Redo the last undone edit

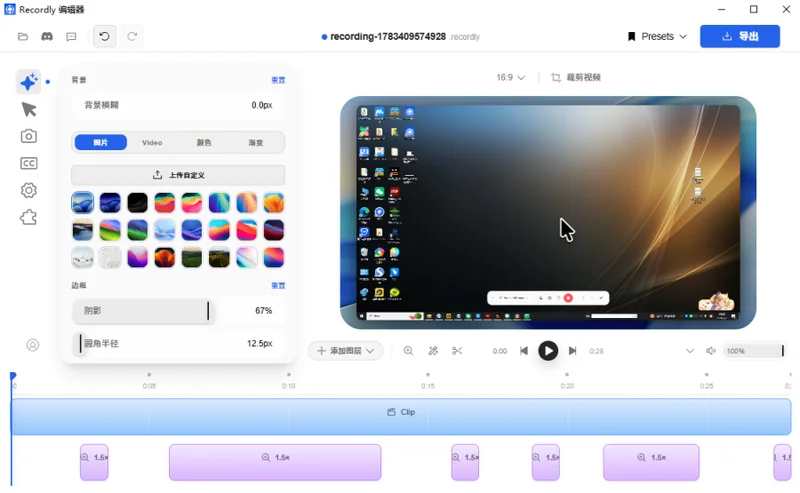tap(132, 37)
